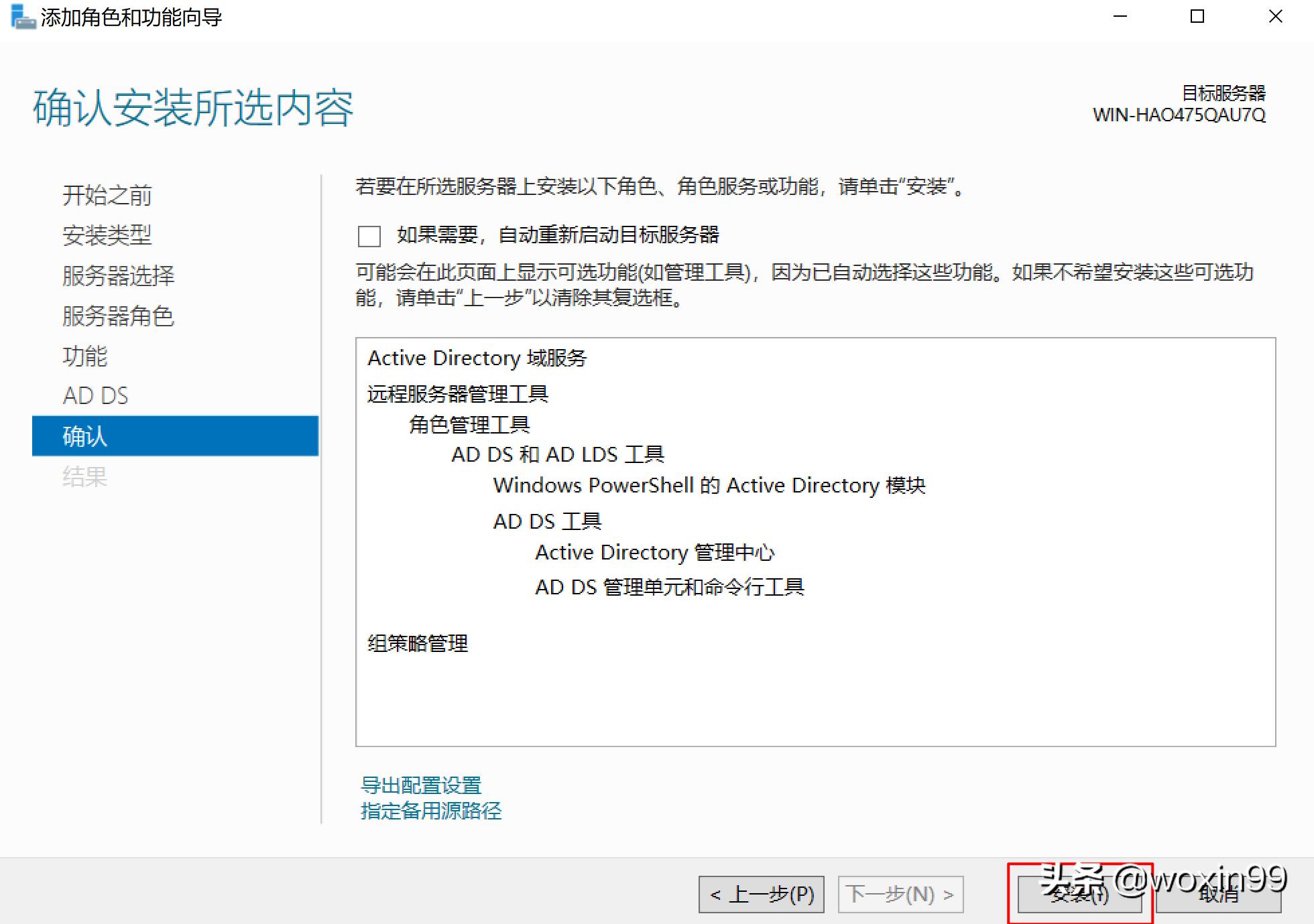Select 远程服务器管理工具 in the list
The image size is (1314, 924).
tap(457, 394)
